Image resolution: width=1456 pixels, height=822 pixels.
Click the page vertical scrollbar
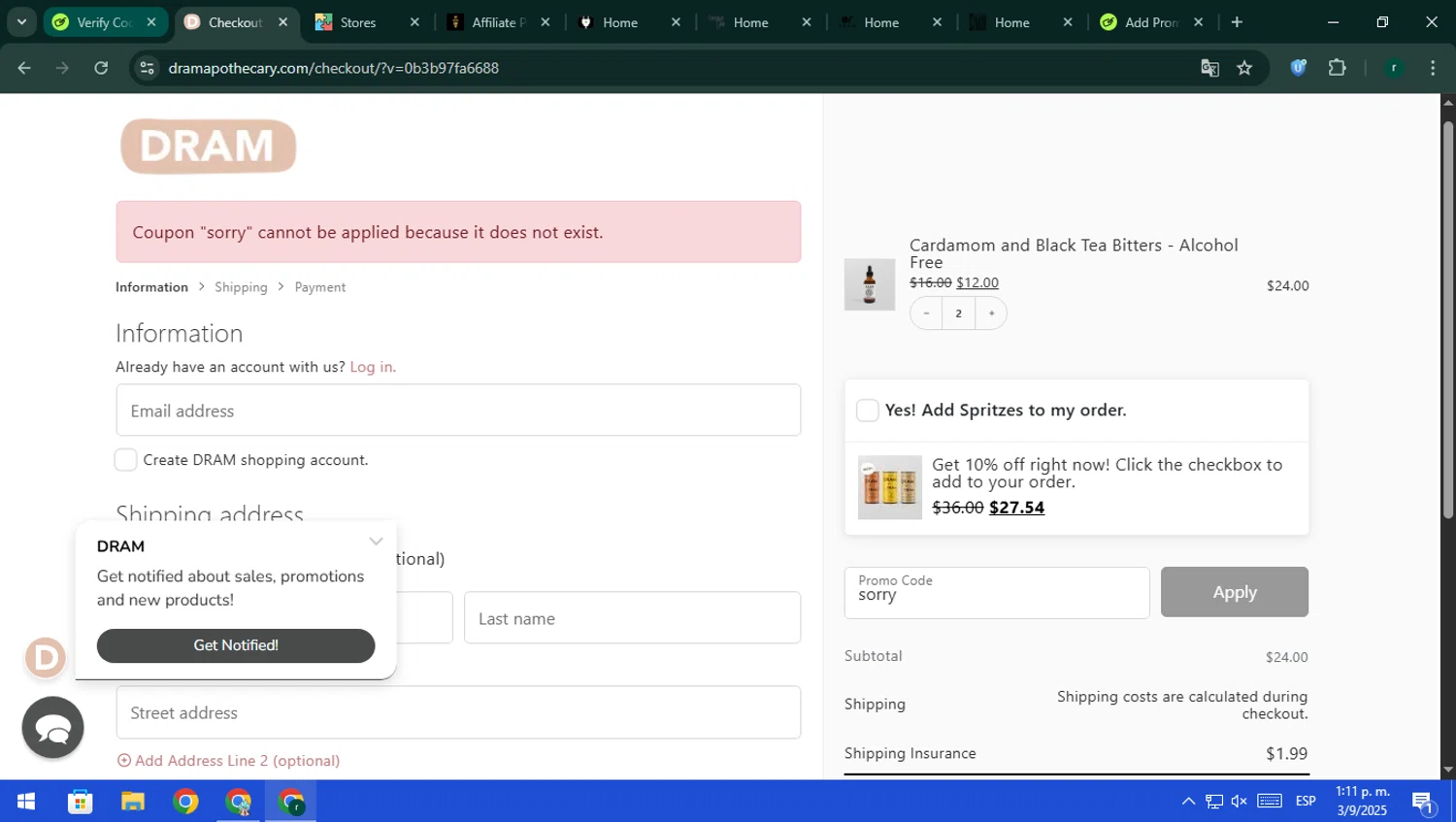1448,319
